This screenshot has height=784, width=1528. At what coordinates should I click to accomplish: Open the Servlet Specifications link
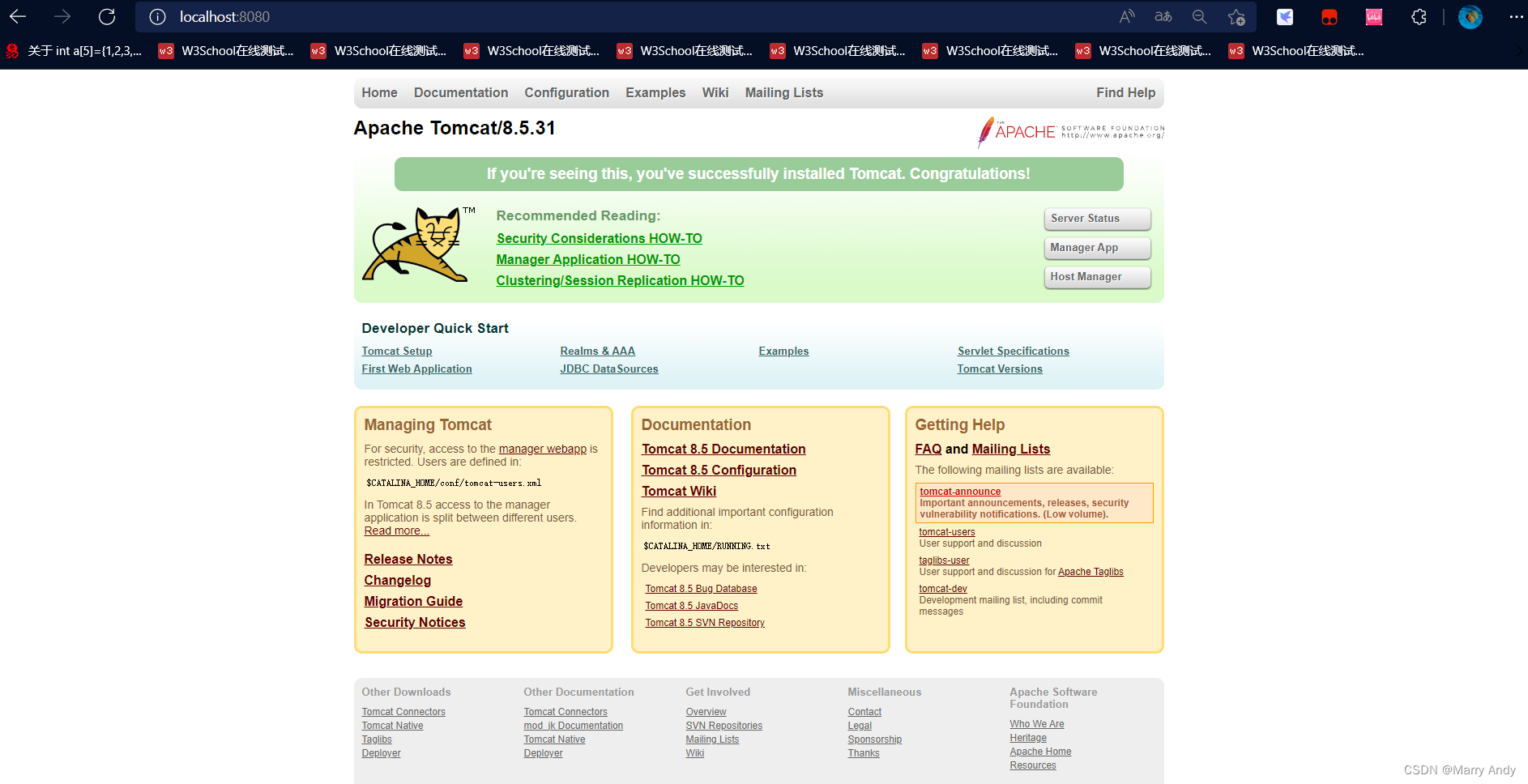coord(1014,352)
